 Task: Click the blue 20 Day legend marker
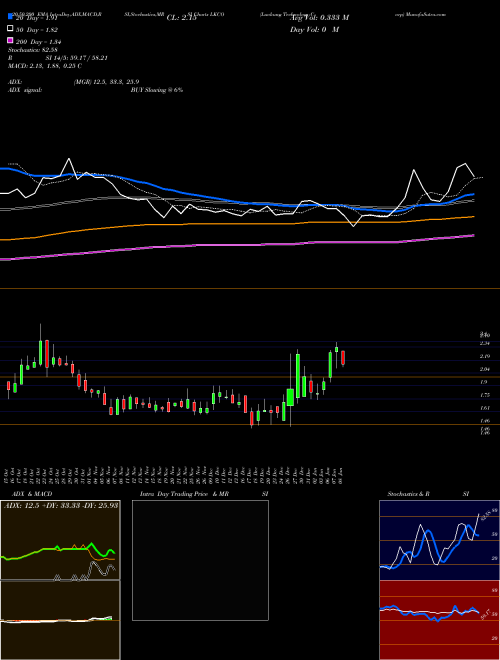[10, 17]
